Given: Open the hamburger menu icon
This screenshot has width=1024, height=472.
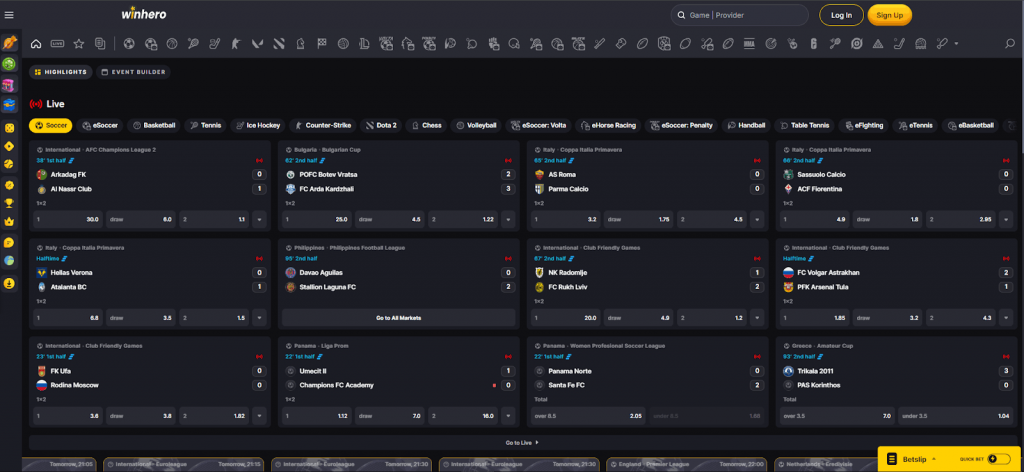Looking at the screenshot, I should 9,15.
